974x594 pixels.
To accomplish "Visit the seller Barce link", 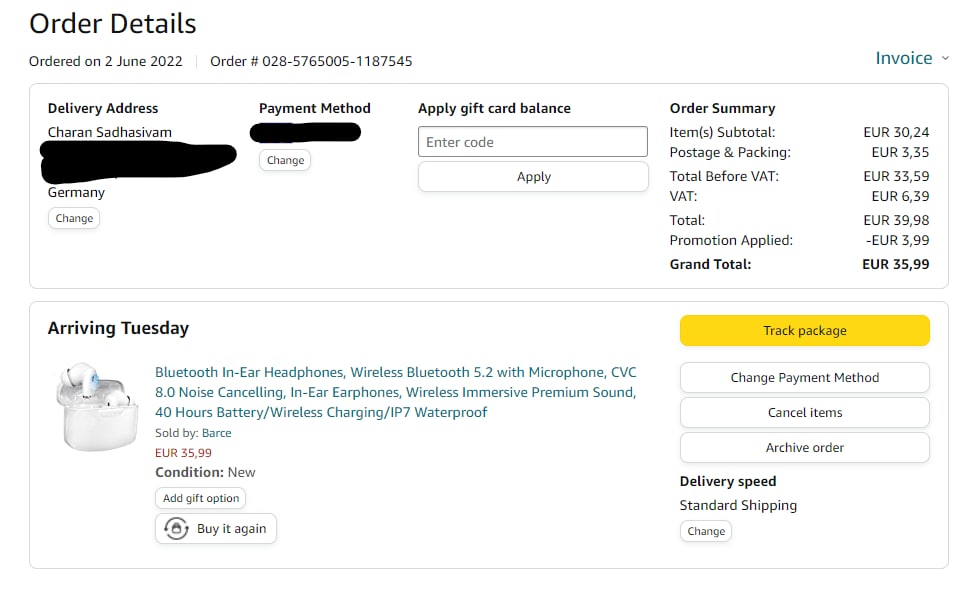I will 216,433.
